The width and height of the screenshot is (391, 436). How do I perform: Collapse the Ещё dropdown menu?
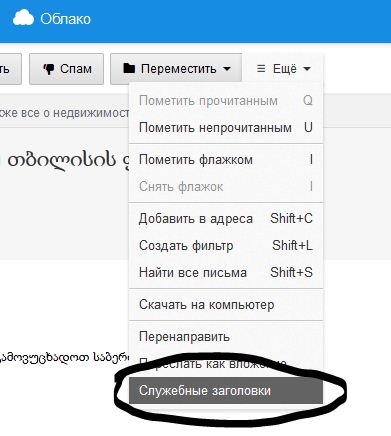click(x=284, y=69)
